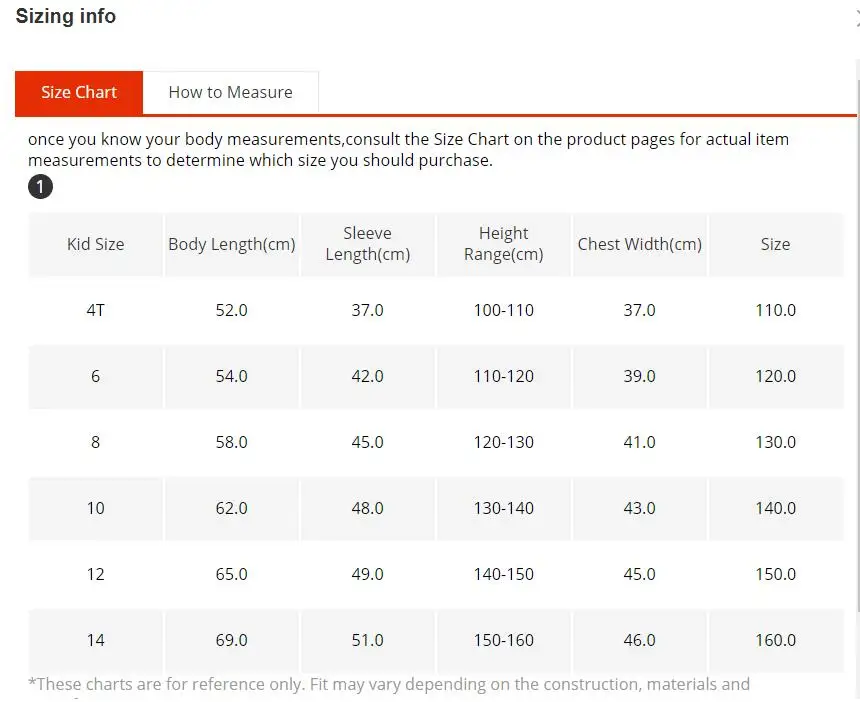Select the 4T kid size cell

pos(95,310)
